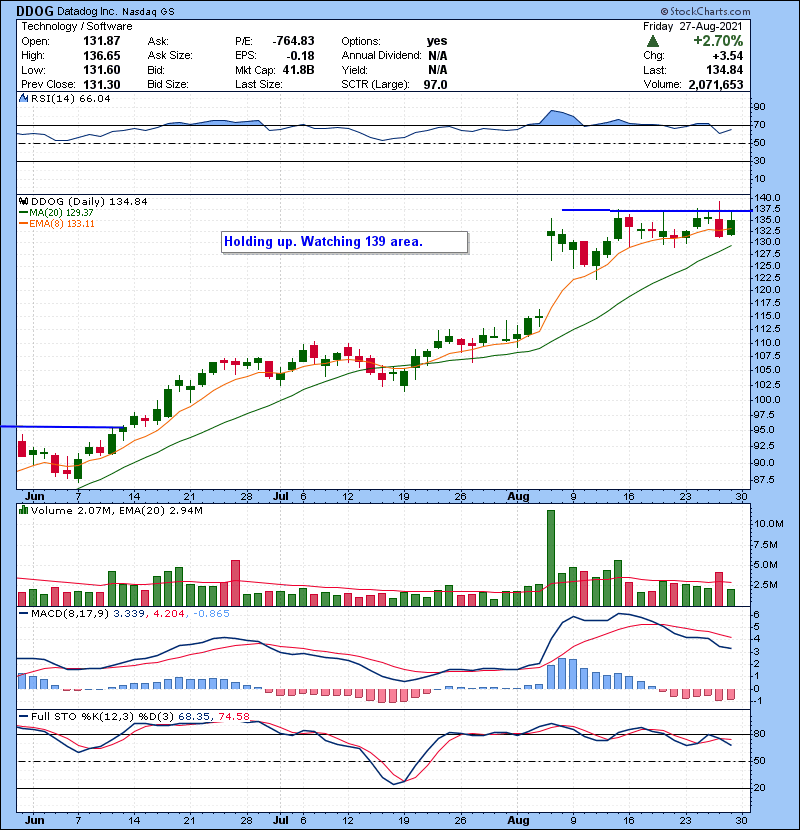Click the blue horizontal line at the 95 level
The height and width of the screenshot is (830, 800).
pyautogui.click(x=60, y=427)
